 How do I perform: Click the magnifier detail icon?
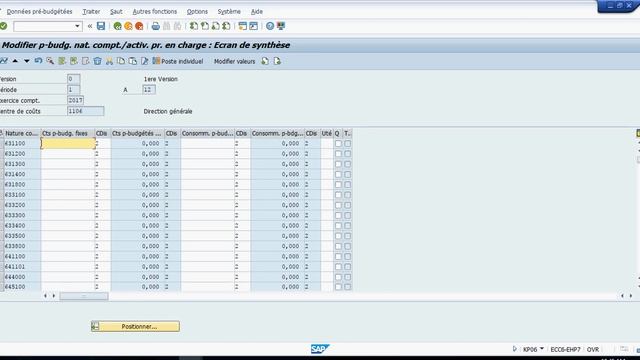coord(50,61)
